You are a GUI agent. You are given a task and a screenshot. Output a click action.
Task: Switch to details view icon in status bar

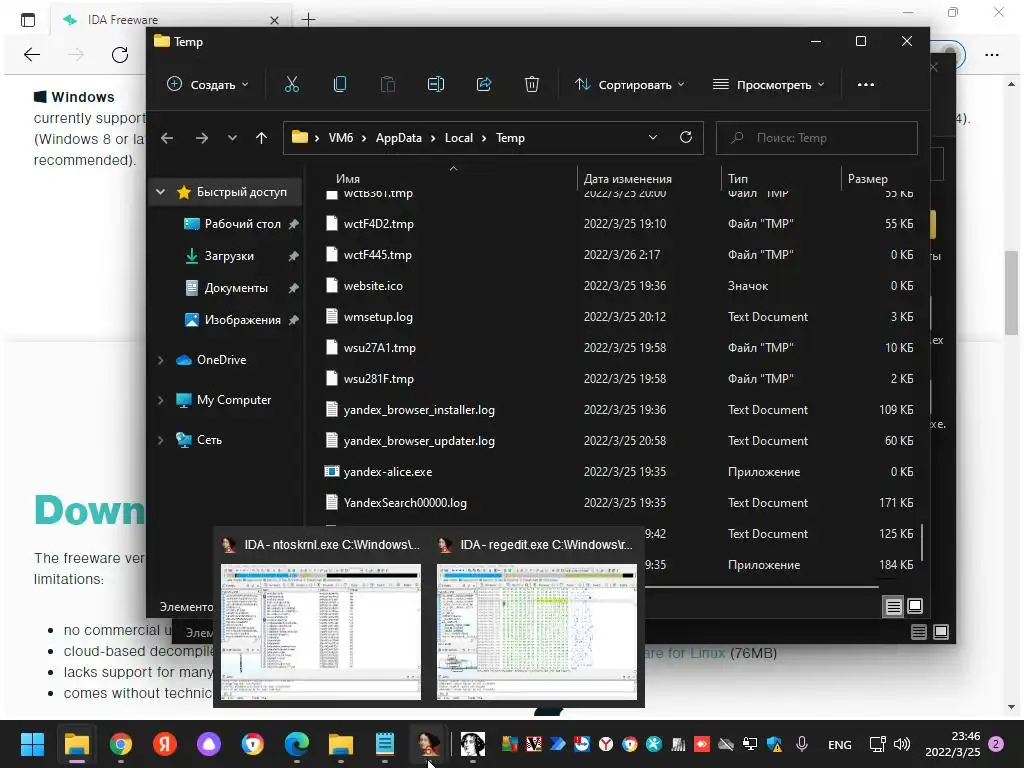[x=893, y=607]
